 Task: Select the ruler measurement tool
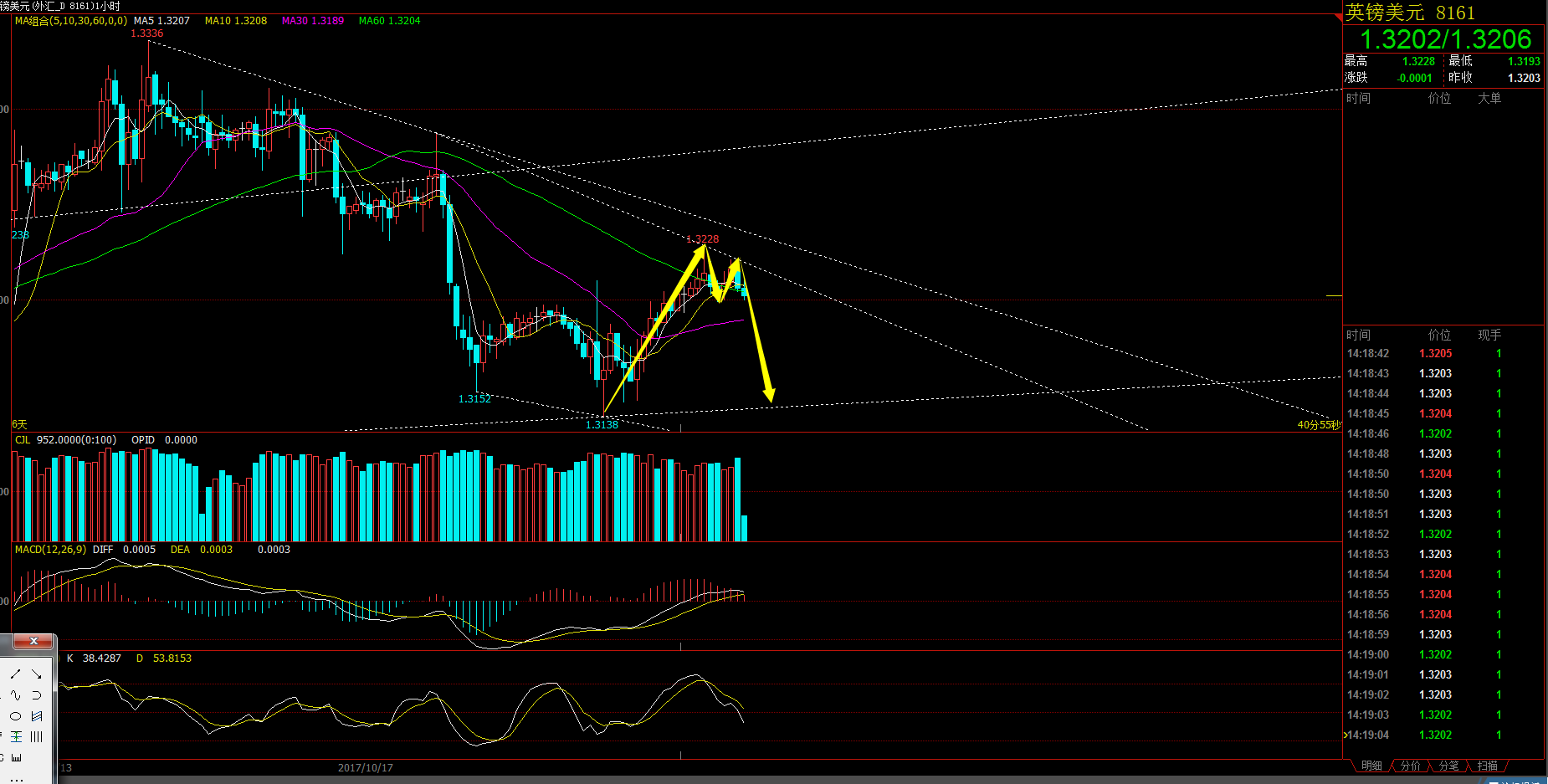[15, 757]
